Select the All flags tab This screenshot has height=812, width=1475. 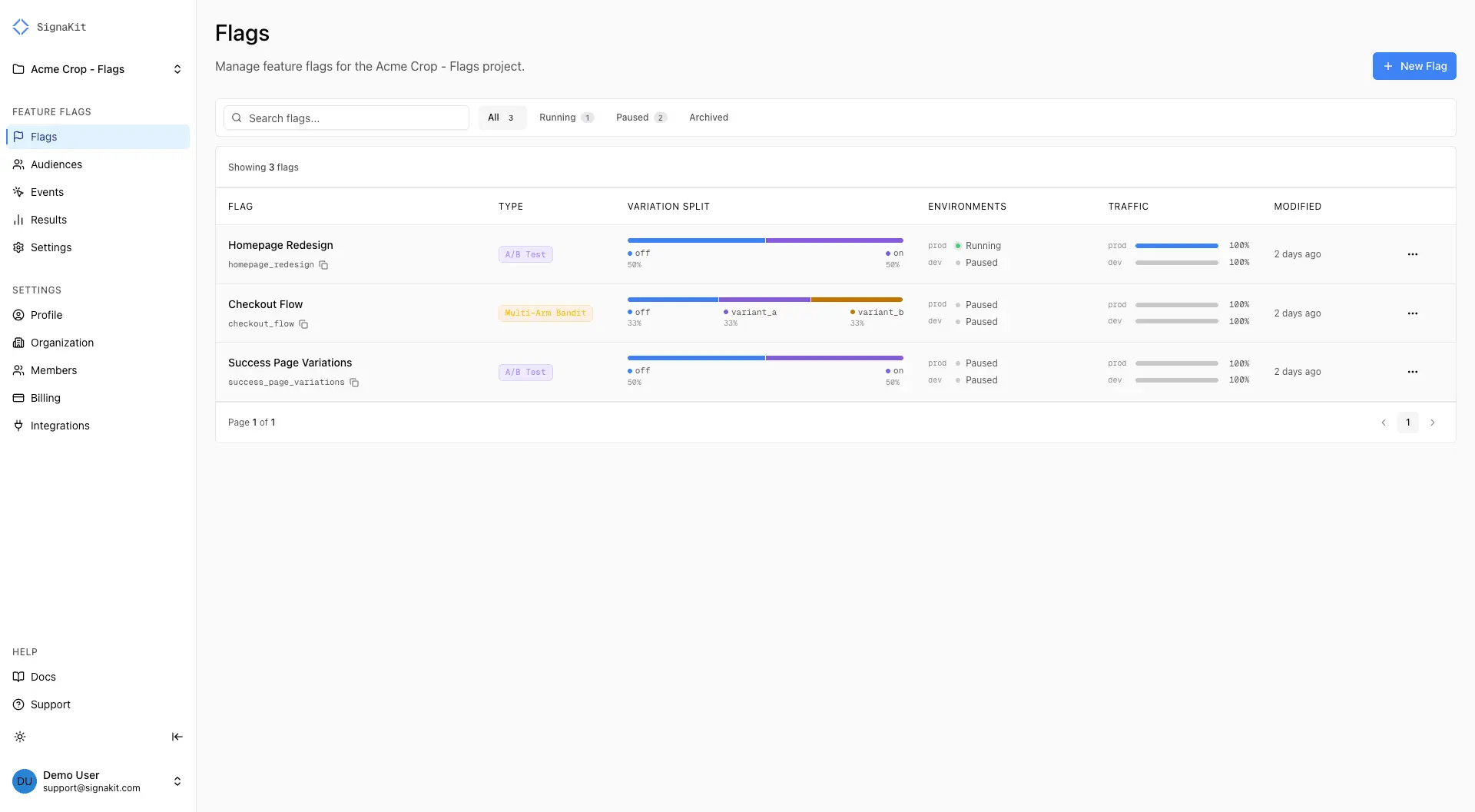pyautogui.click(x=502, y=118)
